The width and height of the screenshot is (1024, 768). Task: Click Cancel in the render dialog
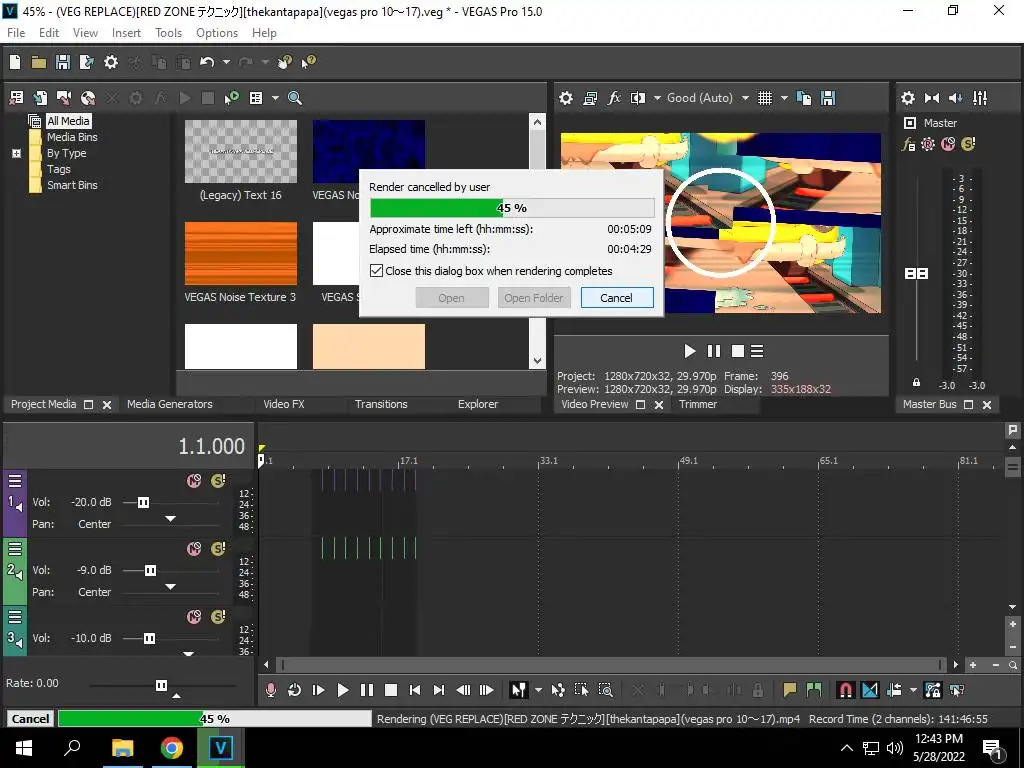(x=616, y=298)
